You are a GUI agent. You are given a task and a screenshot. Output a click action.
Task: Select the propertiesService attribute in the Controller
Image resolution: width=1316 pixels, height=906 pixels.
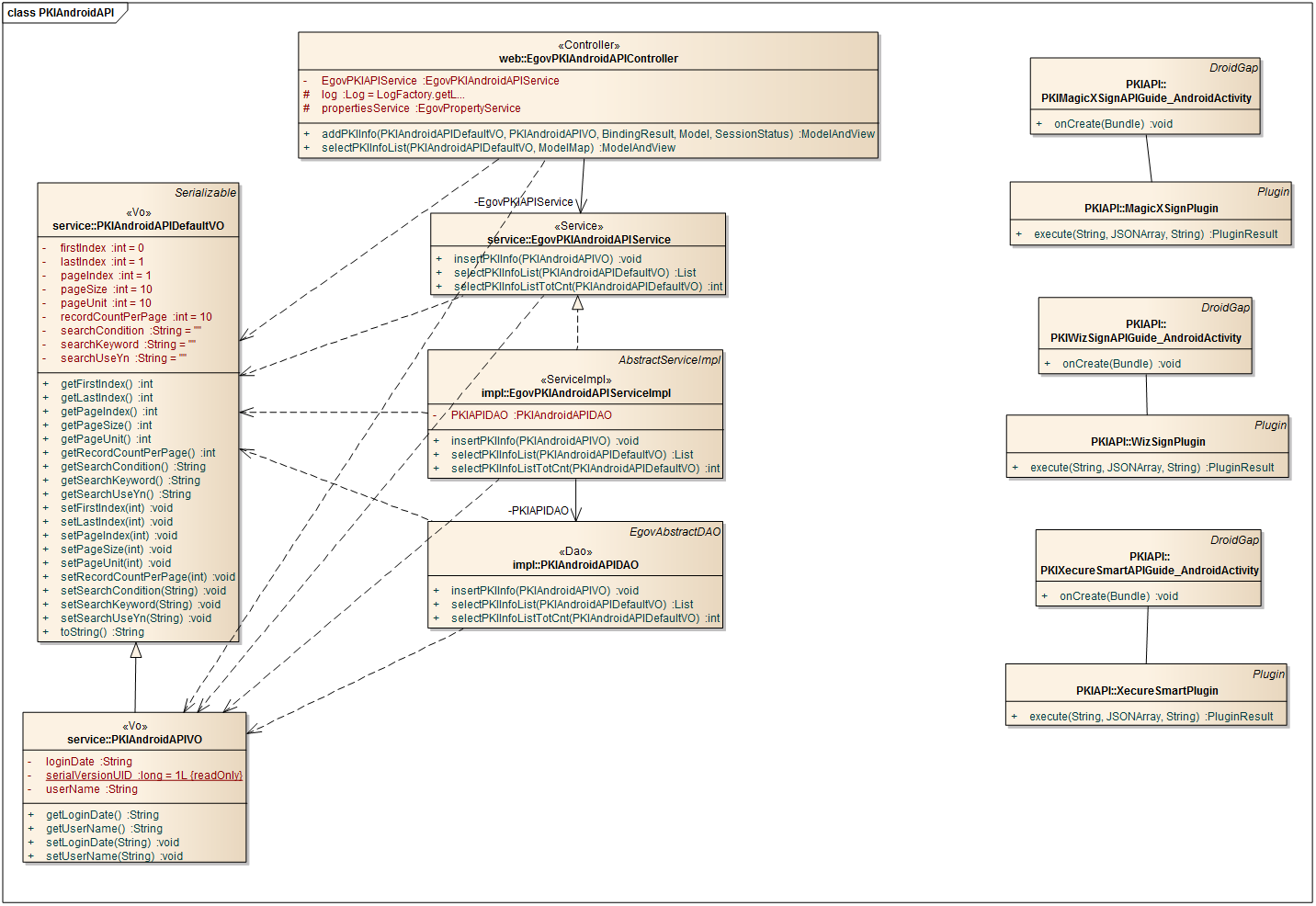click(420, 108)
